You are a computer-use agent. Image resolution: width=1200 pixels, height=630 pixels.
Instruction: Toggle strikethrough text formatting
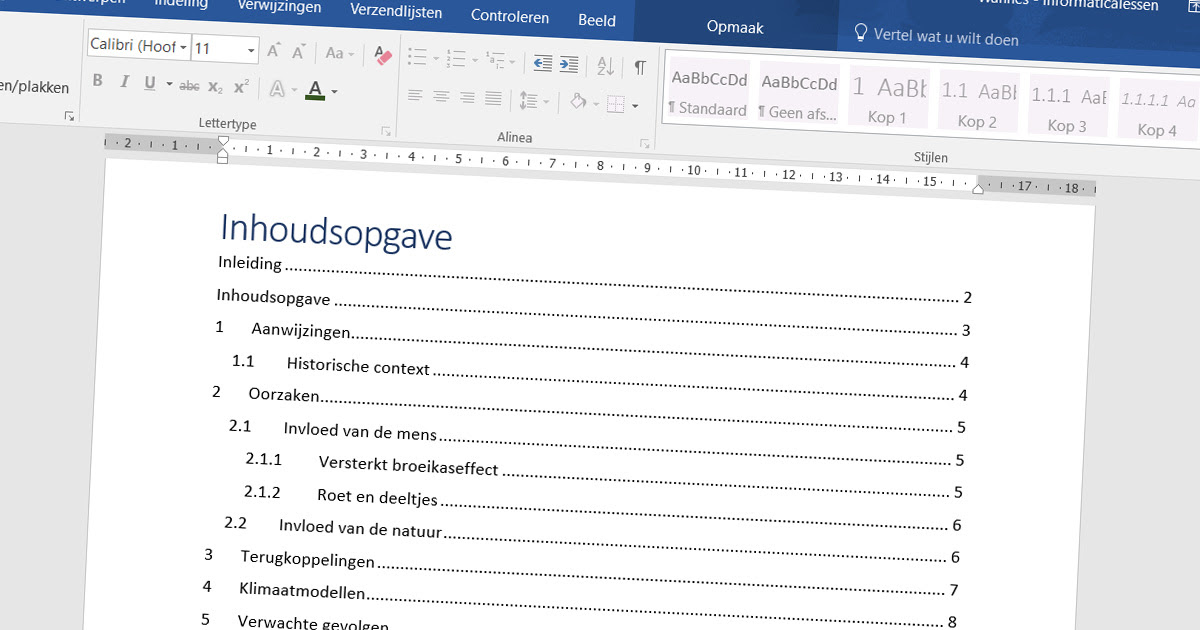189,86
